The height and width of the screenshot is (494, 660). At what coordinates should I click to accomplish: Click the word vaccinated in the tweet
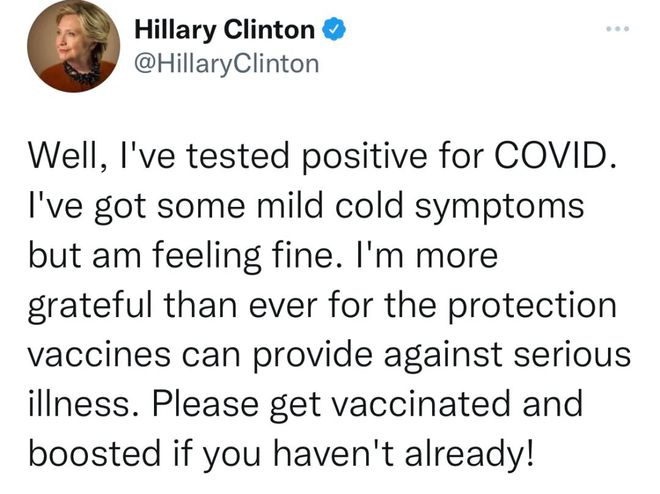pyautogui.click(x=422, y=404)
